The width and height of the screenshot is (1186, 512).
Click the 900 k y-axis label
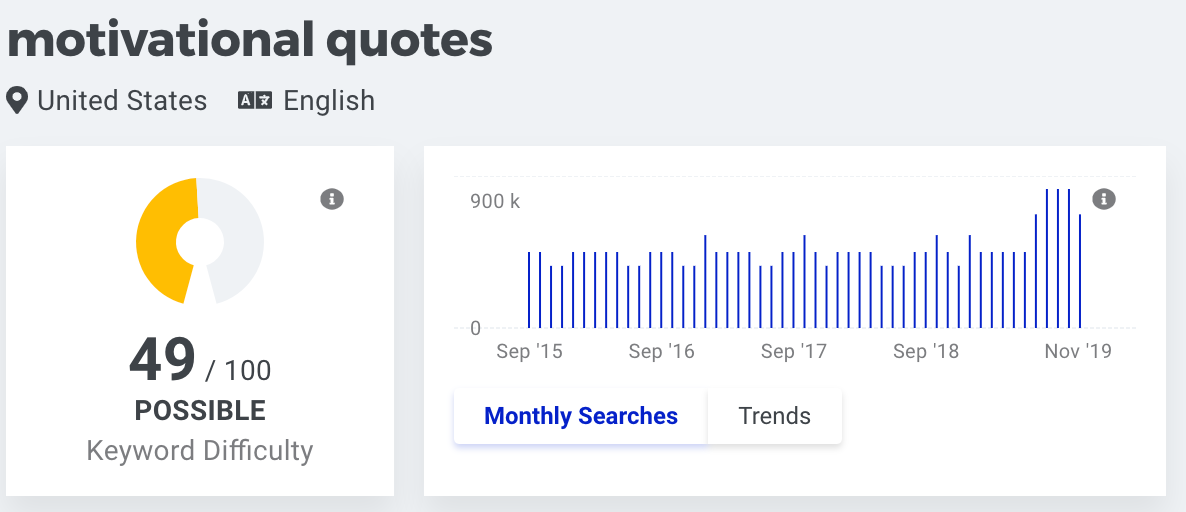coord(495,202)
